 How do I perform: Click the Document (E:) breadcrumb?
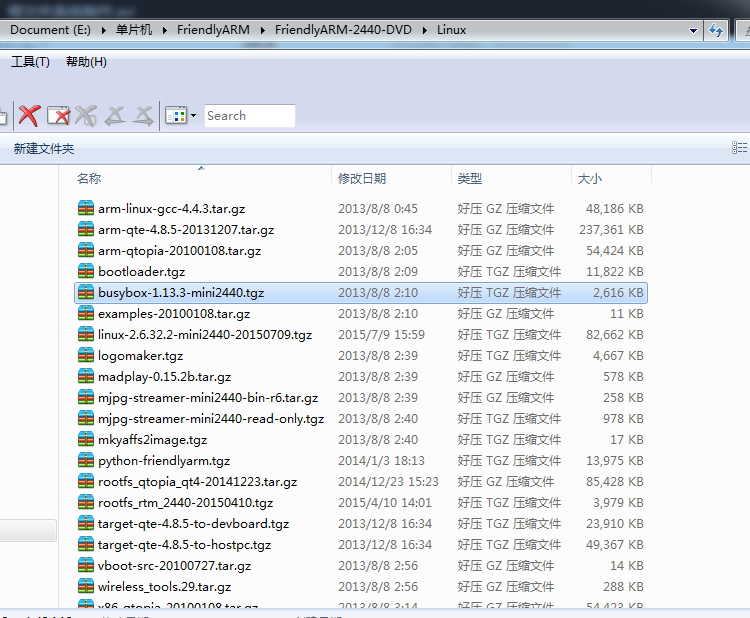pos(50,30)
